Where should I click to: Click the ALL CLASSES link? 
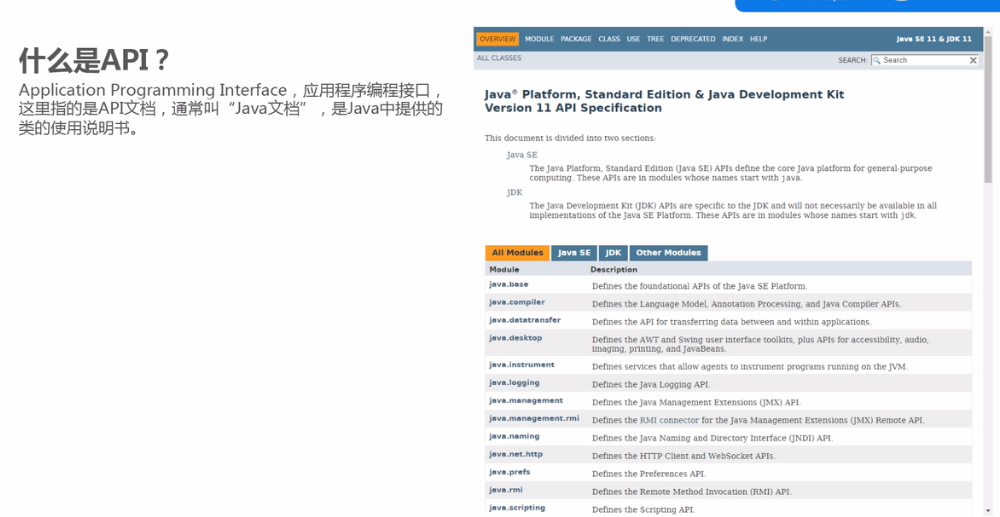499,58
